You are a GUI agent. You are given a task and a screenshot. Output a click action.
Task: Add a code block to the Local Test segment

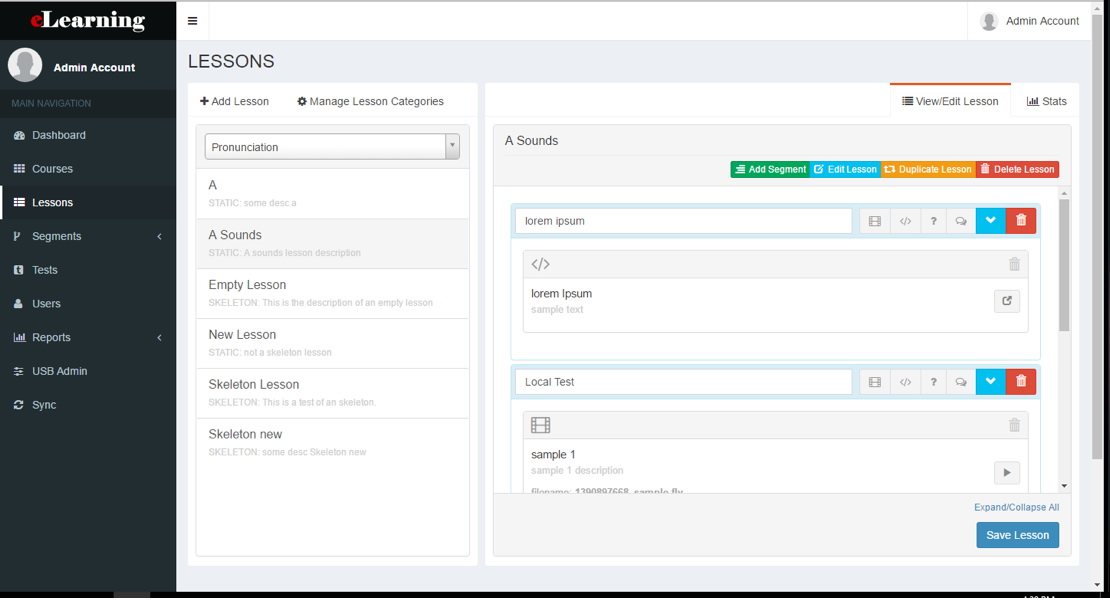906,381
